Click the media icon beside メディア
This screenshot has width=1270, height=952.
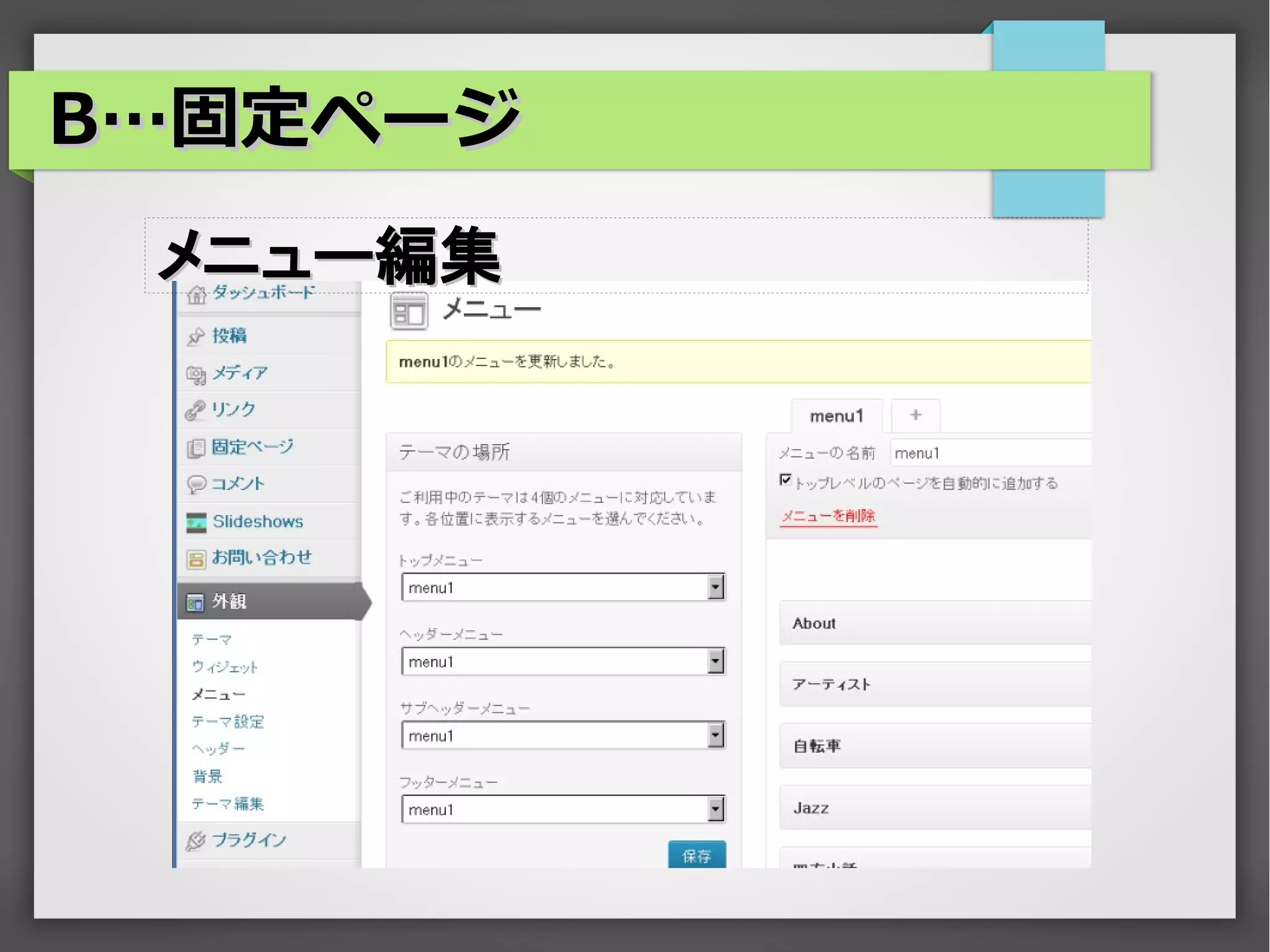tap(196, 374)
